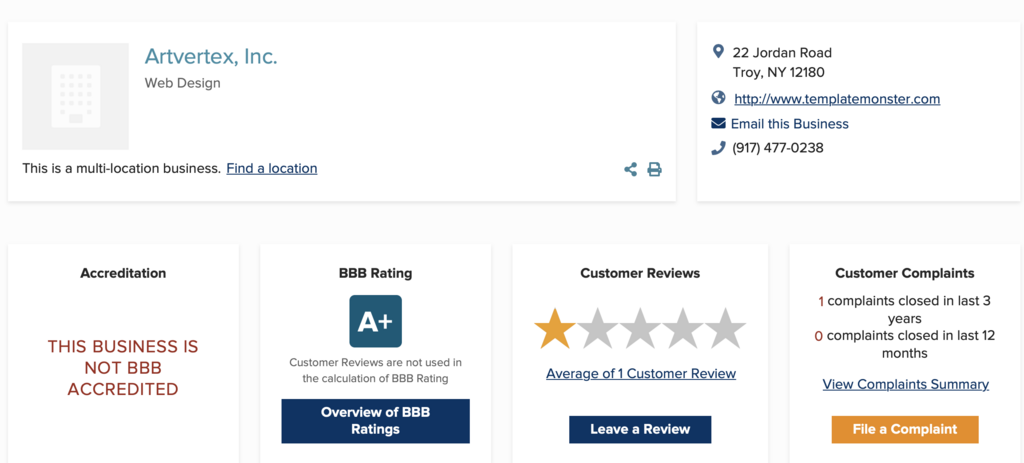Click the first gold star rating
The image size is (1024, 463).
[x=555, y=329]
